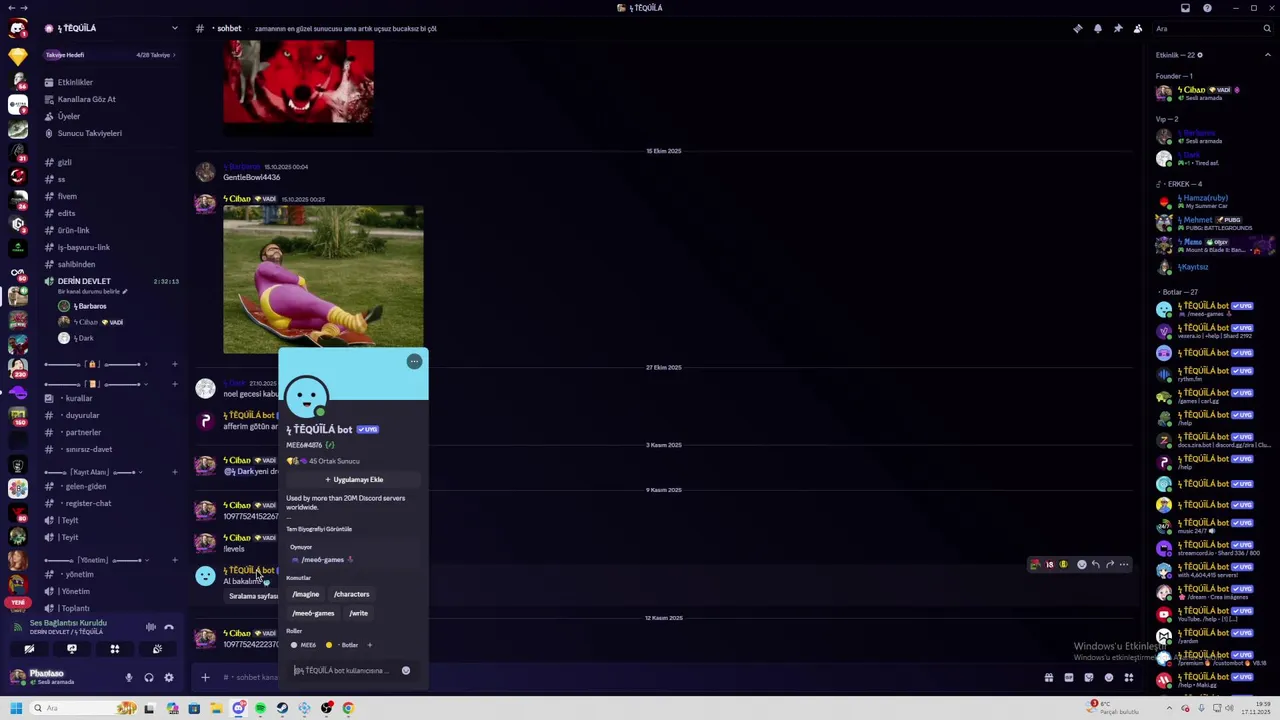Open Kayıtsız in member list
The image size is (1280, 720).
point(1213,267)
